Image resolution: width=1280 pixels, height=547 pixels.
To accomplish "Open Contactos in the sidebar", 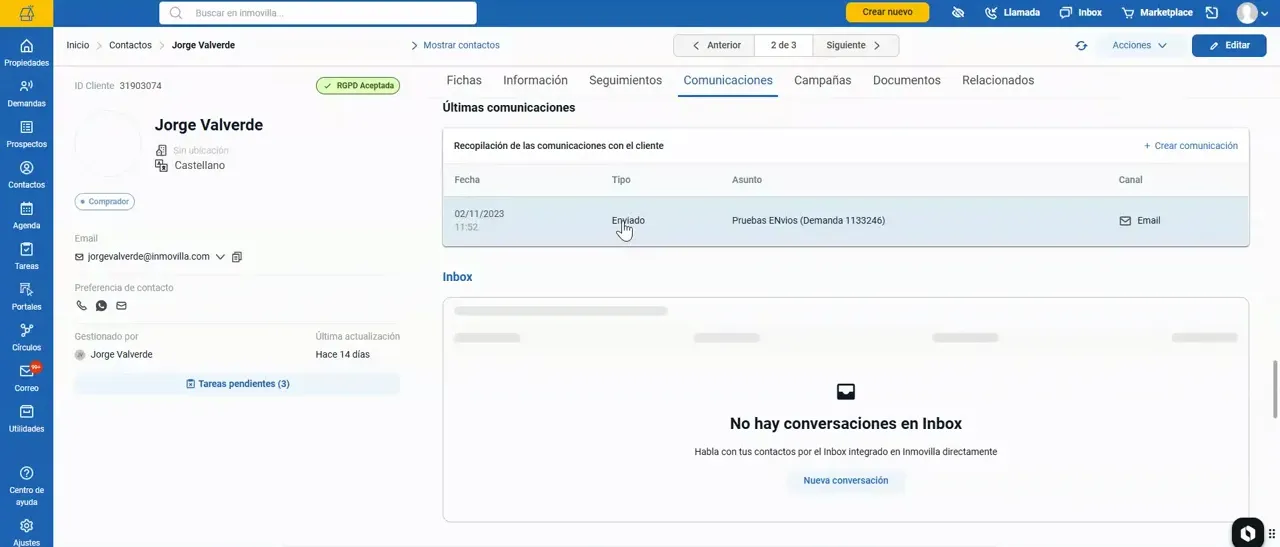I will [26, 175].
